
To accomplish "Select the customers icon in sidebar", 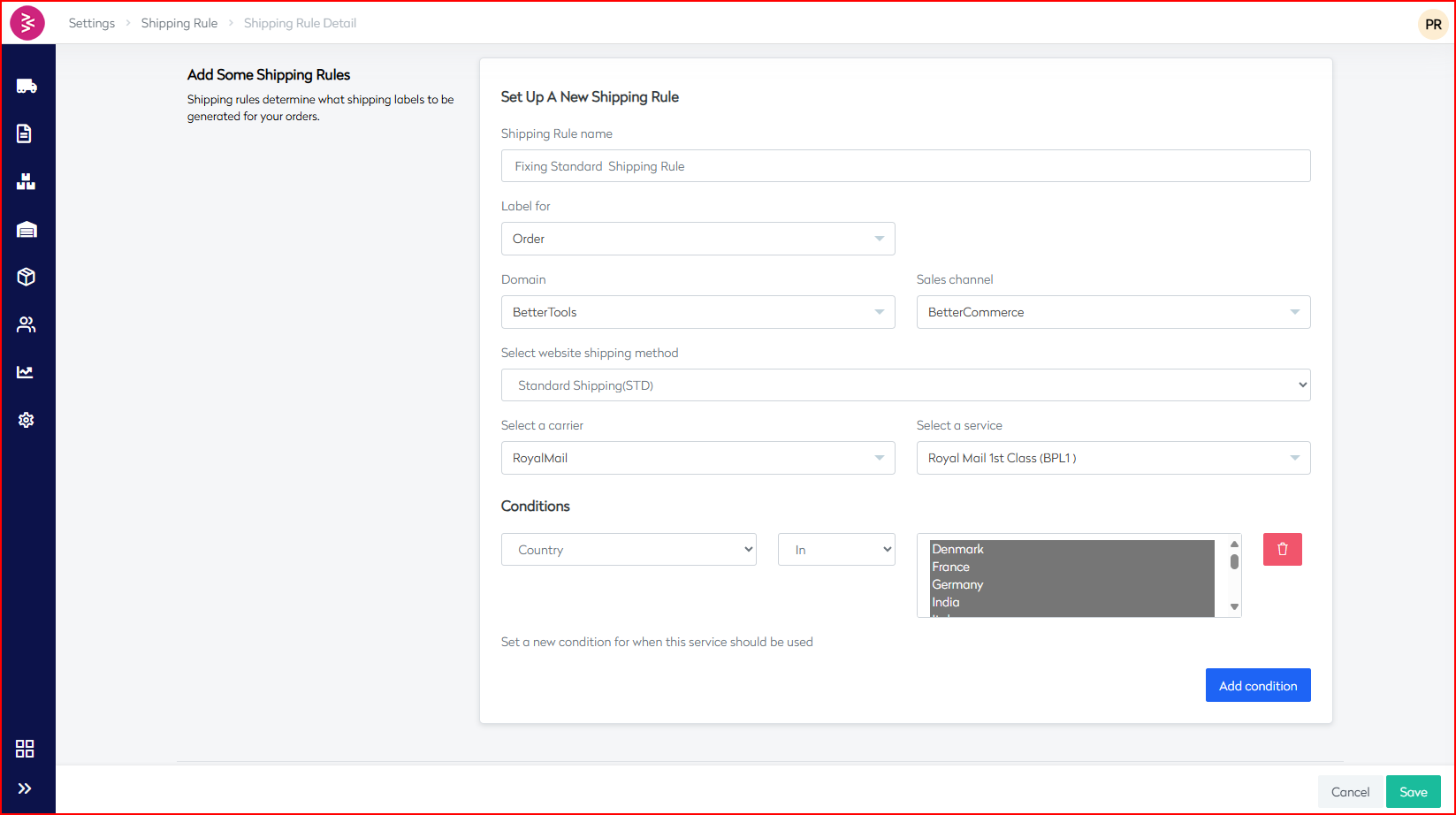I will 27,324.
